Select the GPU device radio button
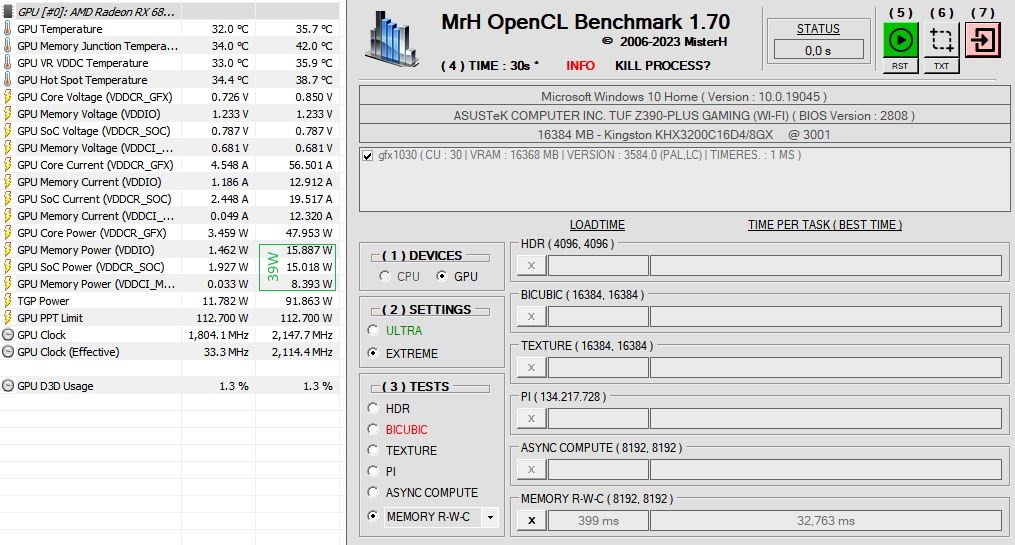The height and width of the screenshot is (545, 1015). click(441, 276)
